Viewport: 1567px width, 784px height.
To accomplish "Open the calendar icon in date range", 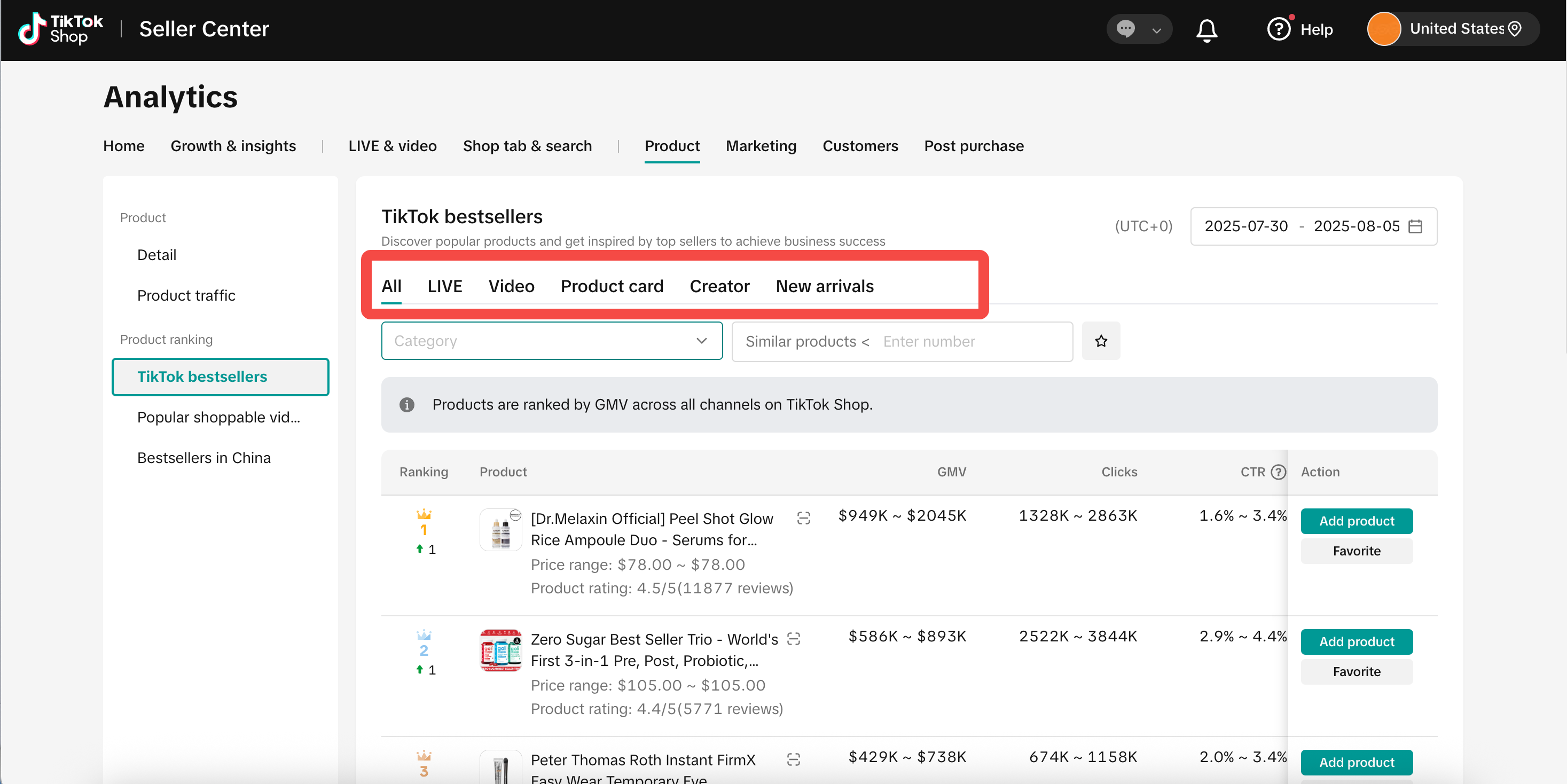I will click(x=1415, y=226).
